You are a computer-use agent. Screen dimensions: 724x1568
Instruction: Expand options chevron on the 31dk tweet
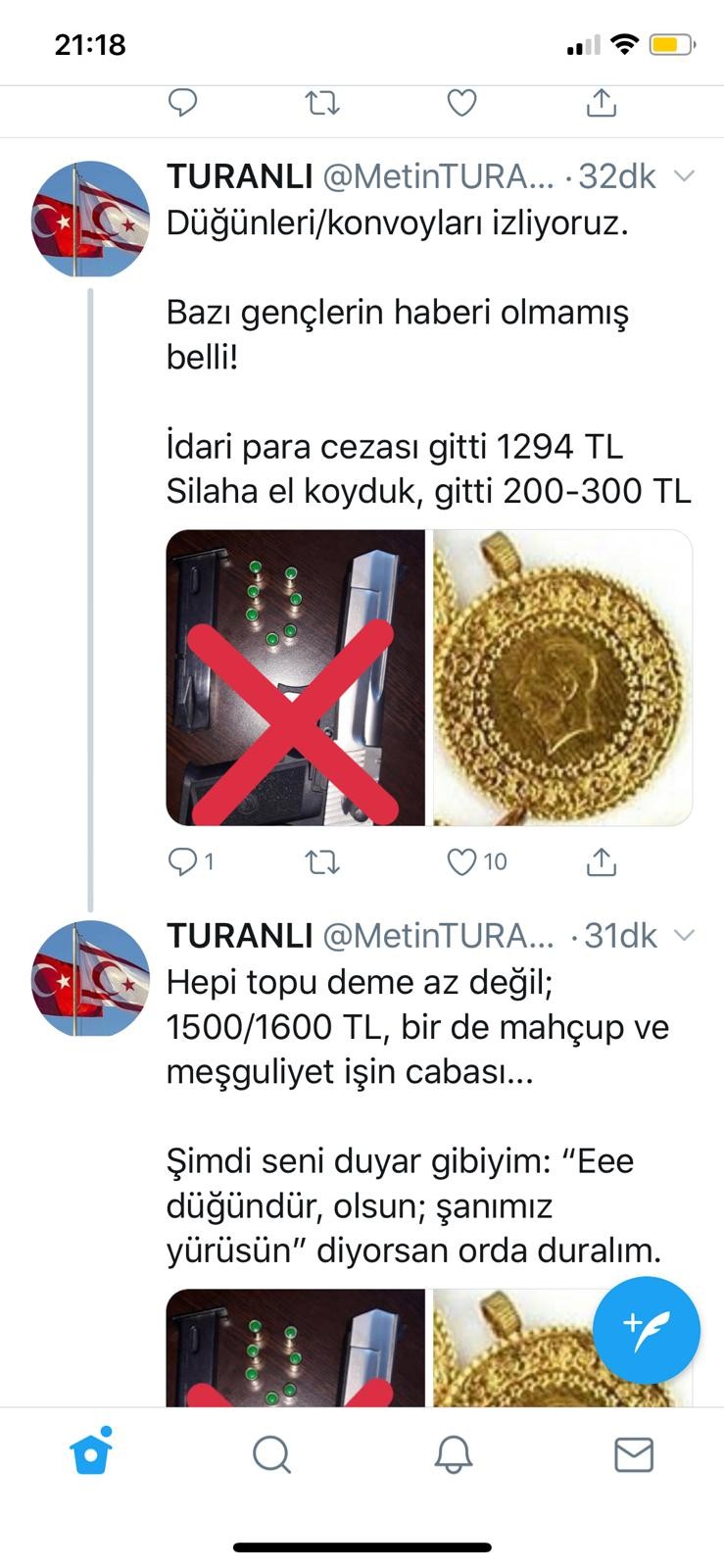pyautogui.click(x=685, y=936)
